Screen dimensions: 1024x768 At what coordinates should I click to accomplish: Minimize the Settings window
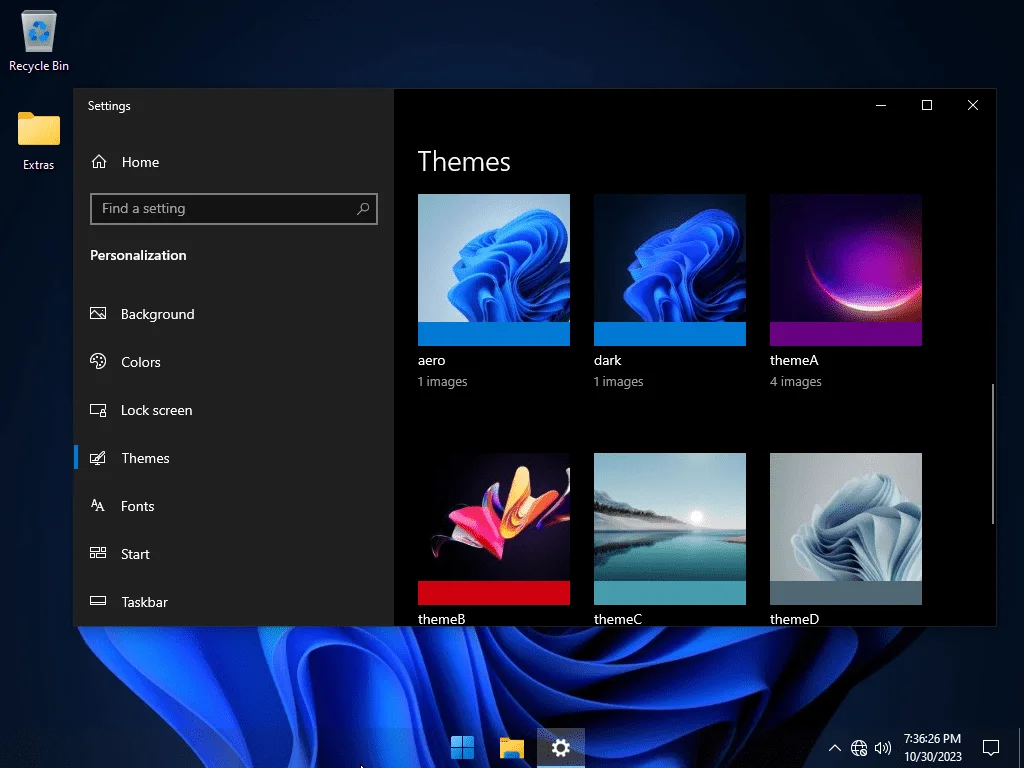click(881, 105)
